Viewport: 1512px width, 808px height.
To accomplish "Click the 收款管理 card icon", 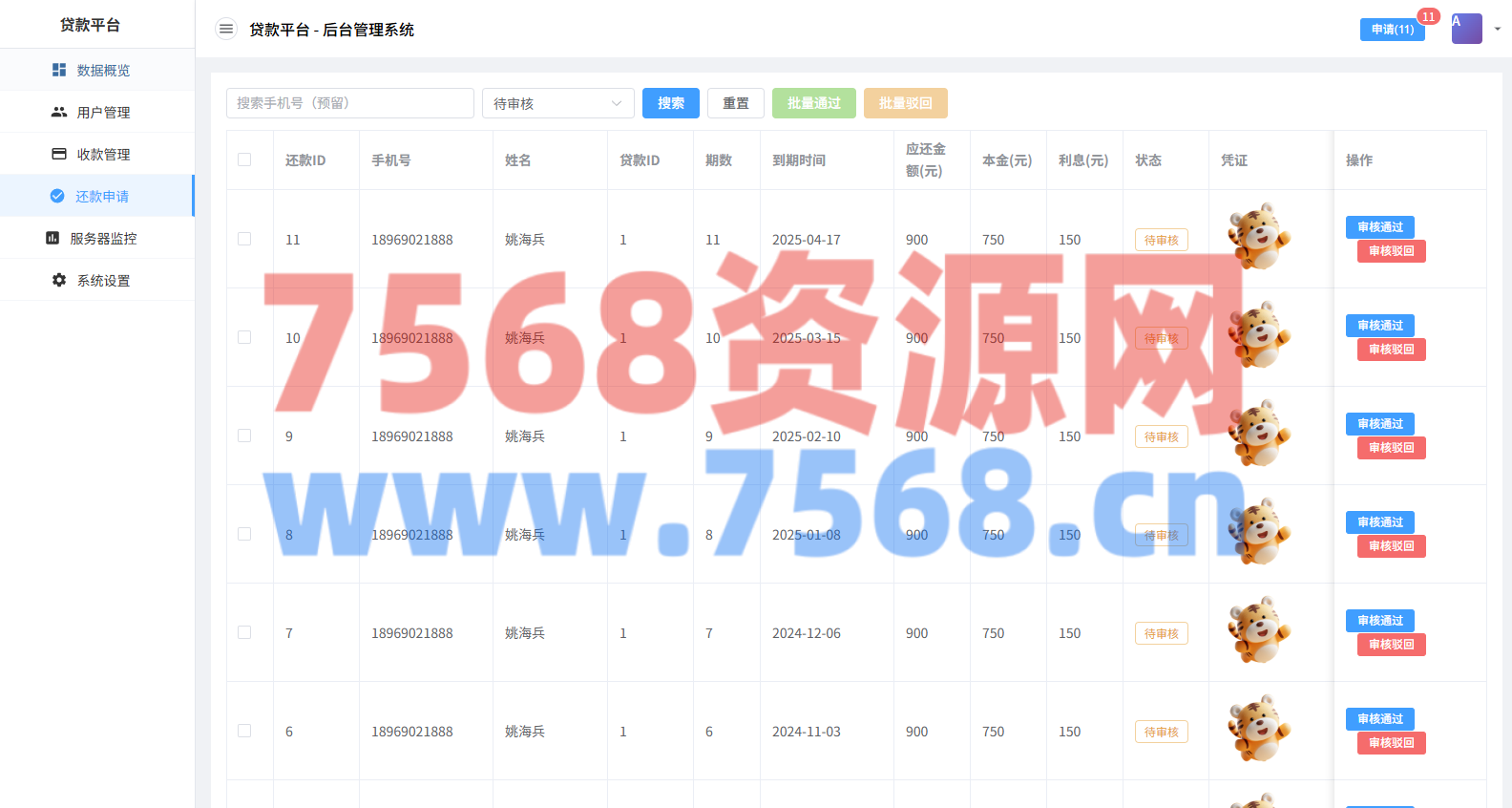I will point(59,154).
